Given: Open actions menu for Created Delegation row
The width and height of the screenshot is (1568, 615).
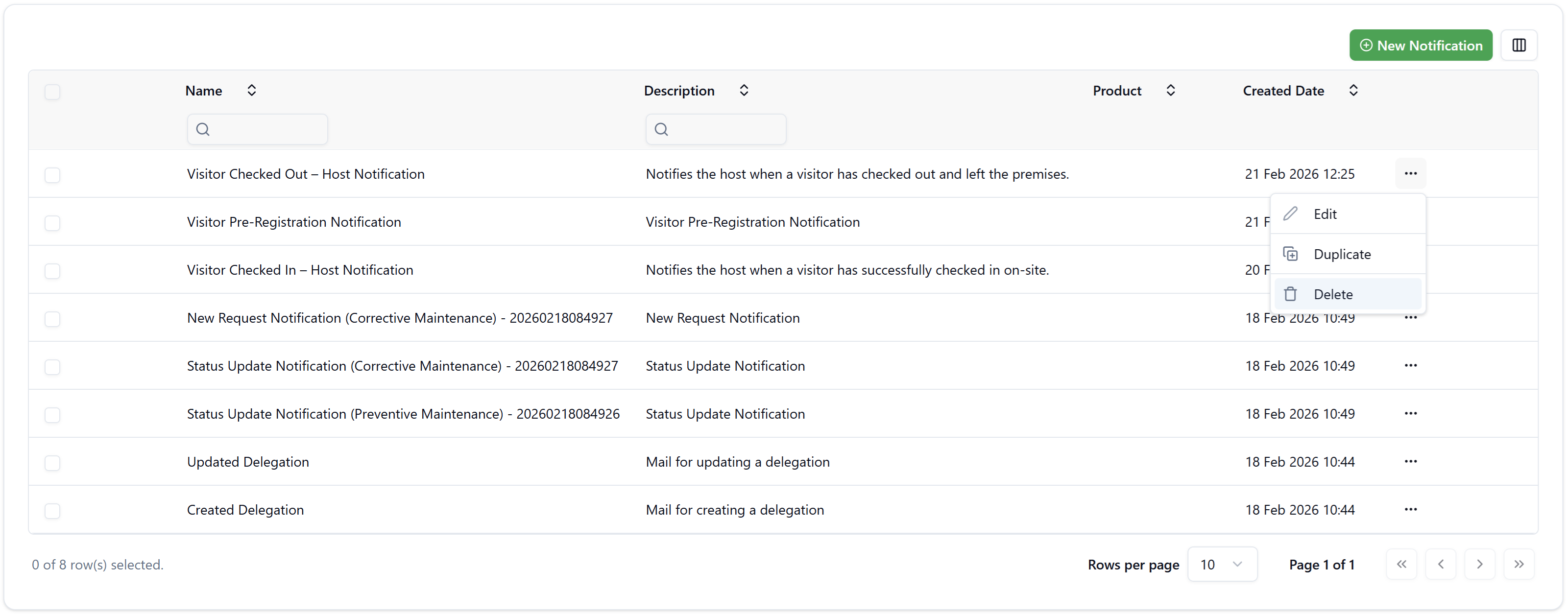Looking at the screenshot, I should [x=1410, y=510].
